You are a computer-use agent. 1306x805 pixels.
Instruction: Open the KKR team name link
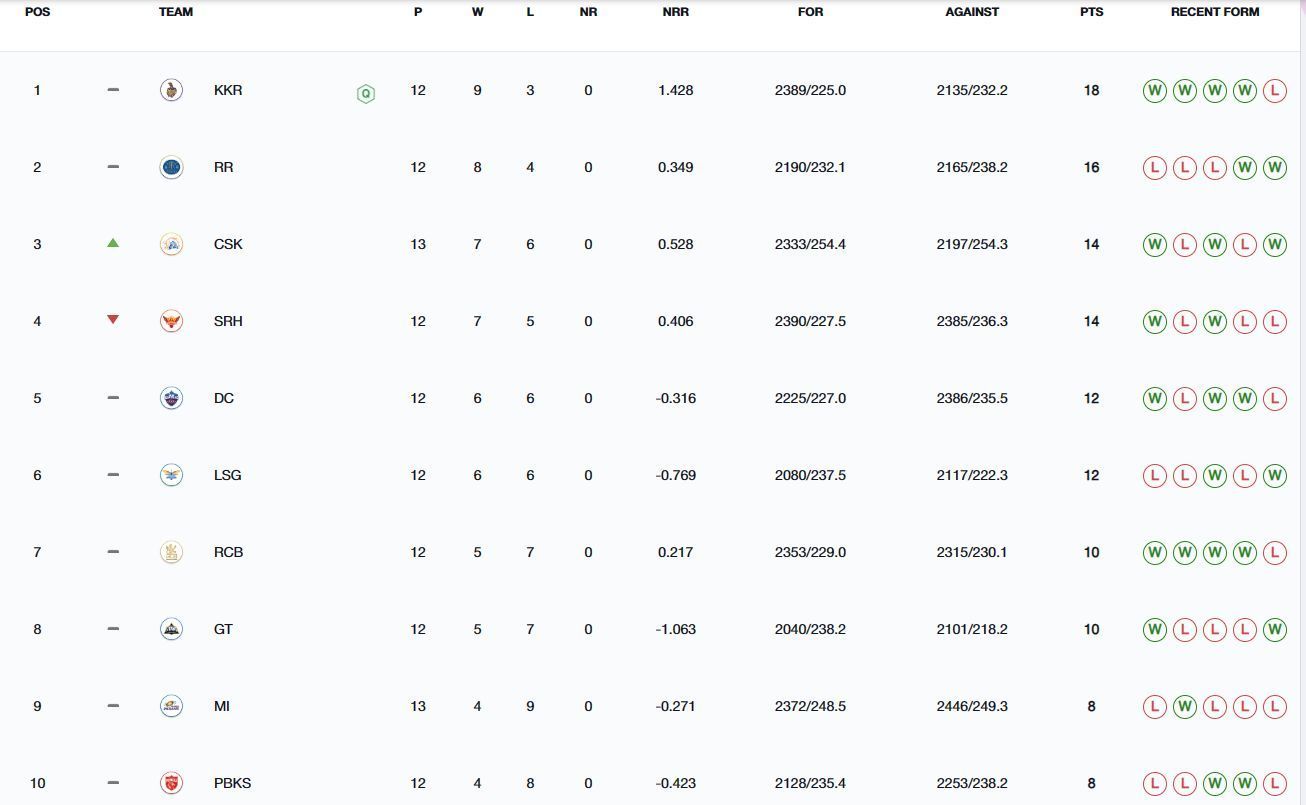tap(228, 90)
